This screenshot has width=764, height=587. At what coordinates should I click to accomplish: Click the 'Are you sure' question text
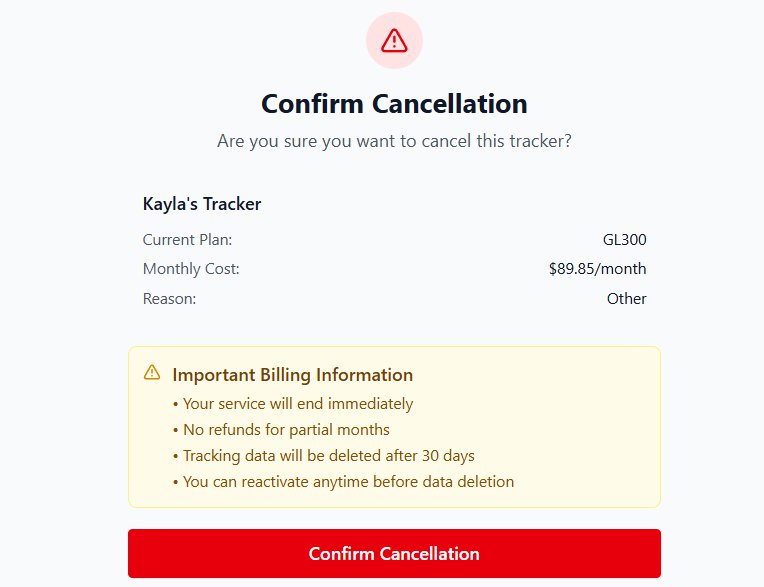pos(394,141)
